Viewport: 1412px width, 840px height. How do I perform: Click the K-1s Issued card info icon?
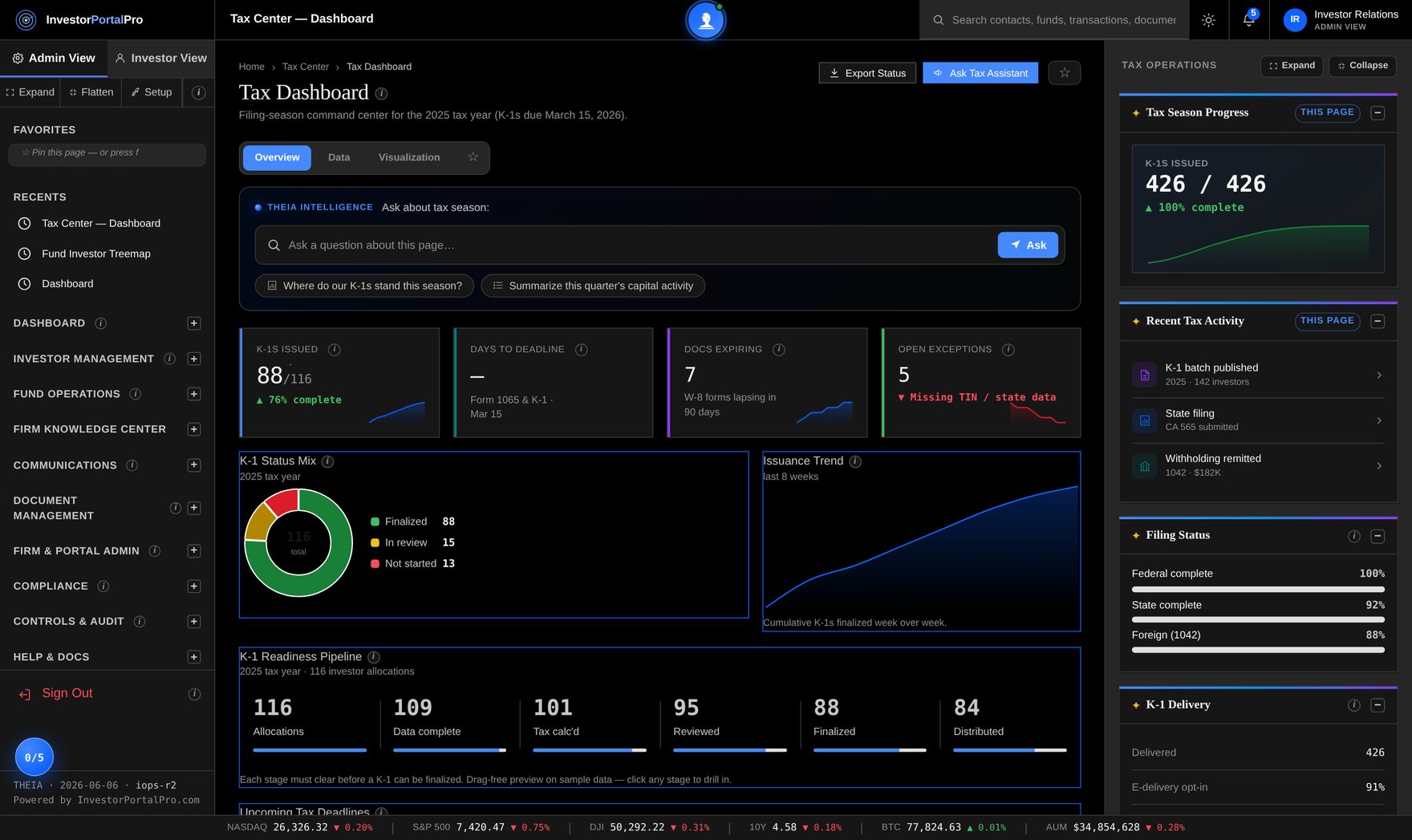[x=335, y=350]
